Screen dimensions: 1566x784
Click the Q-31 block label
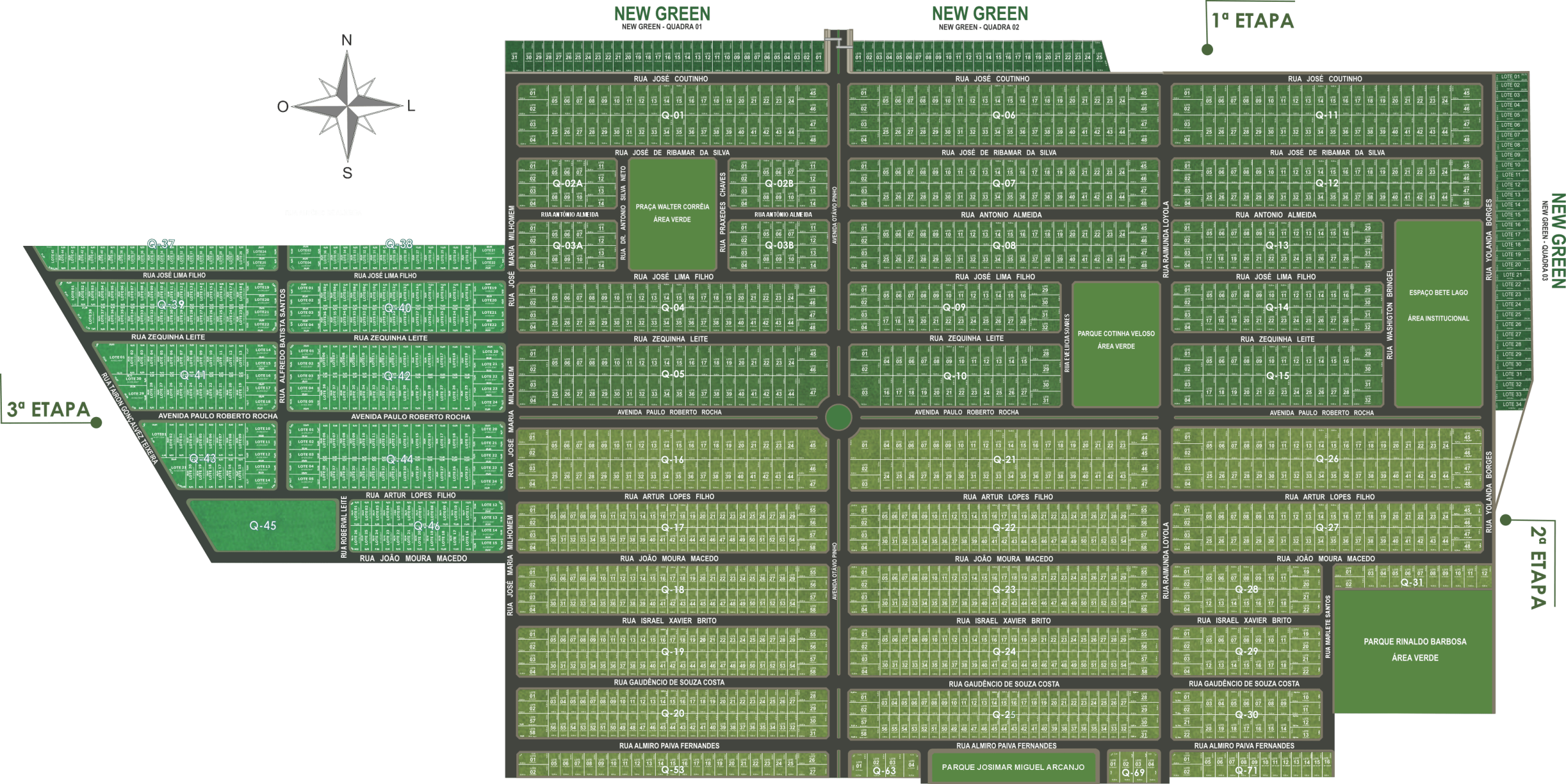click(1412, 583)
